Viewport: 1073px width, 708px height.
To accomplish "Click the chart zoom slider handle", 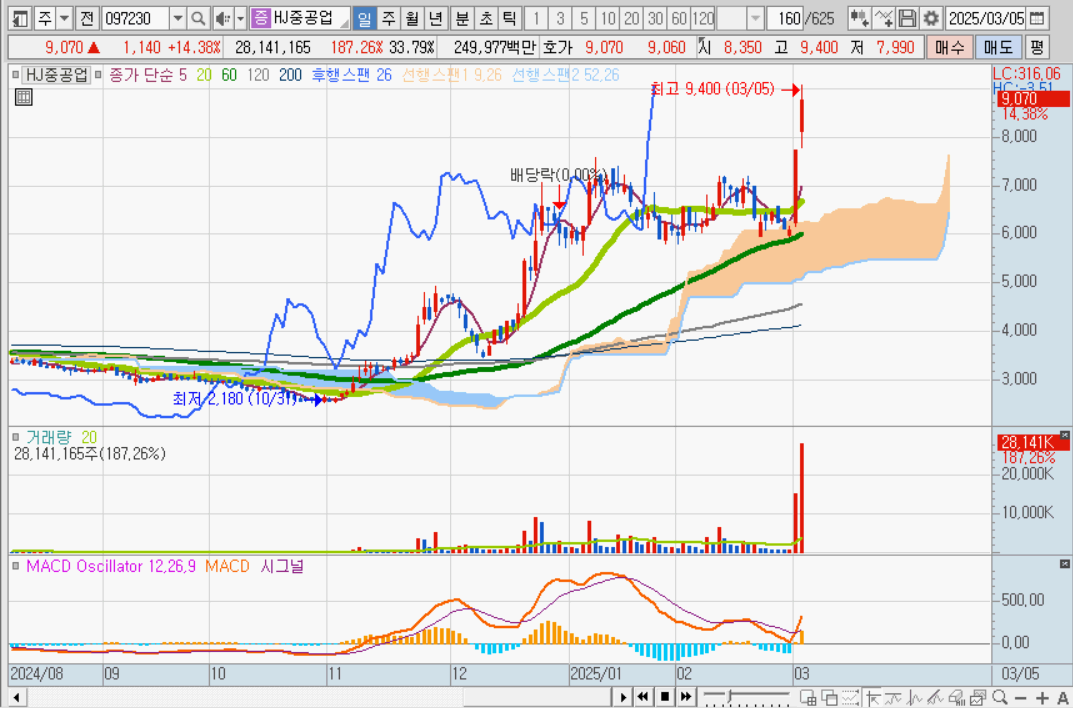I will [x=730, y=696].
